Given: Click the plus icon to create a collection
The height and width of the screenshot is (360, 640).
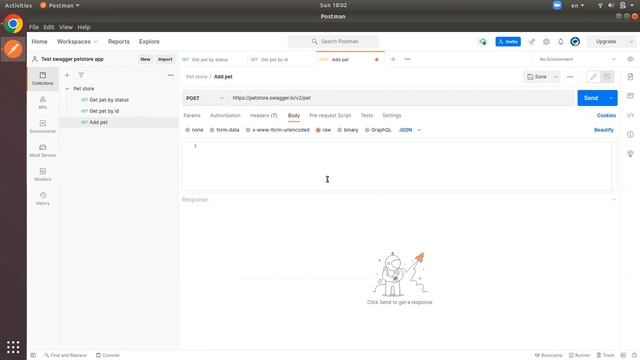Looking at the screenshot, I should tap(67, 75).
